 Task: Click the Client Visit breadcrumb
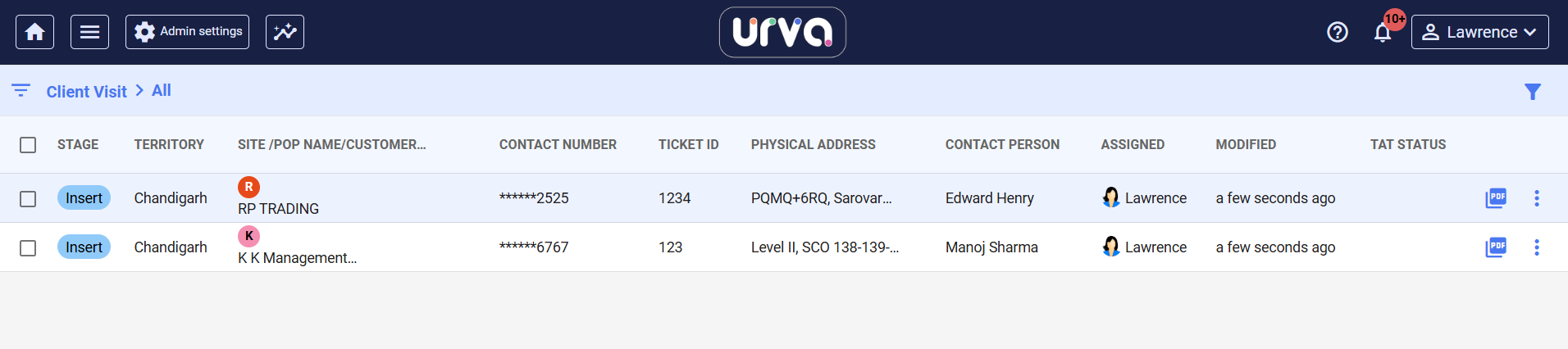pos(86,92)
